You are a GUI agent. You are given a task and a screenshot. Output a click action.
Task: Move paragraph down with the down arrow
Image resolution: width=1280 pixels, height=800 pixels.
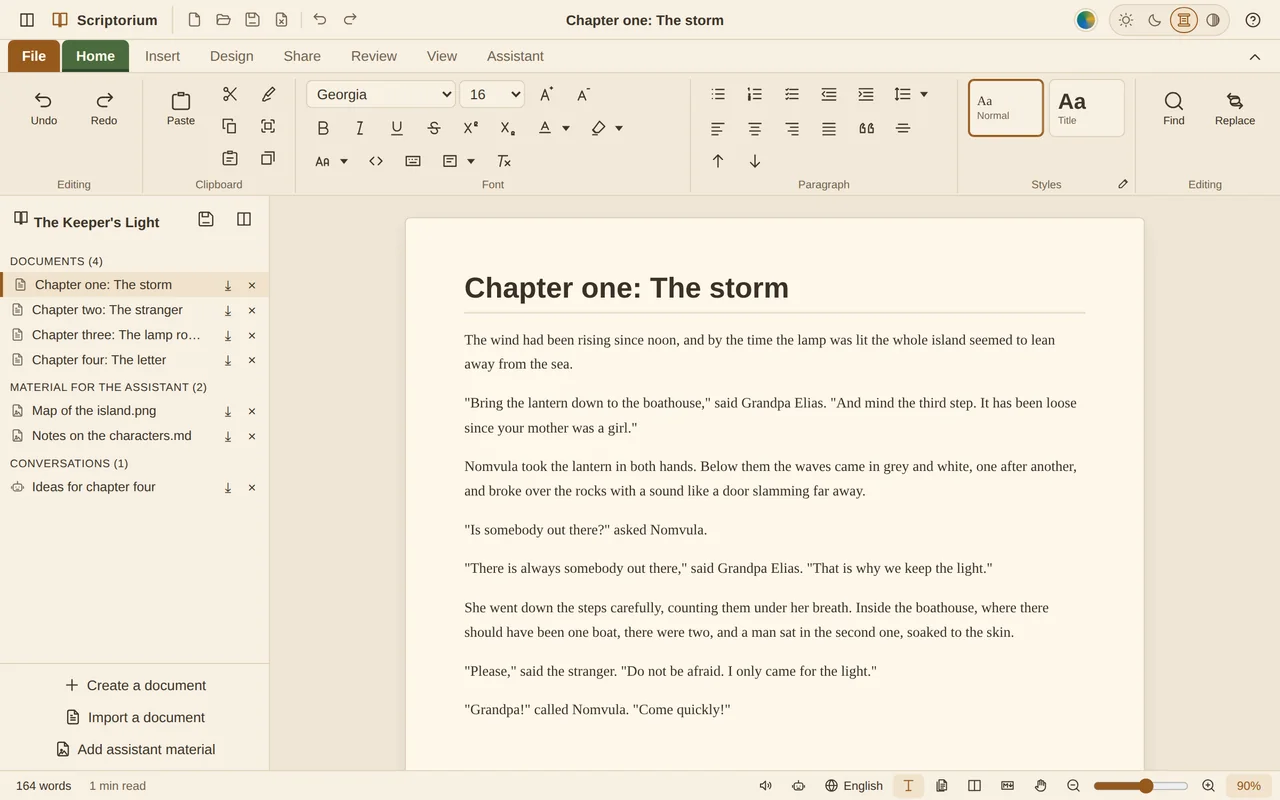(x=755, y=161)
